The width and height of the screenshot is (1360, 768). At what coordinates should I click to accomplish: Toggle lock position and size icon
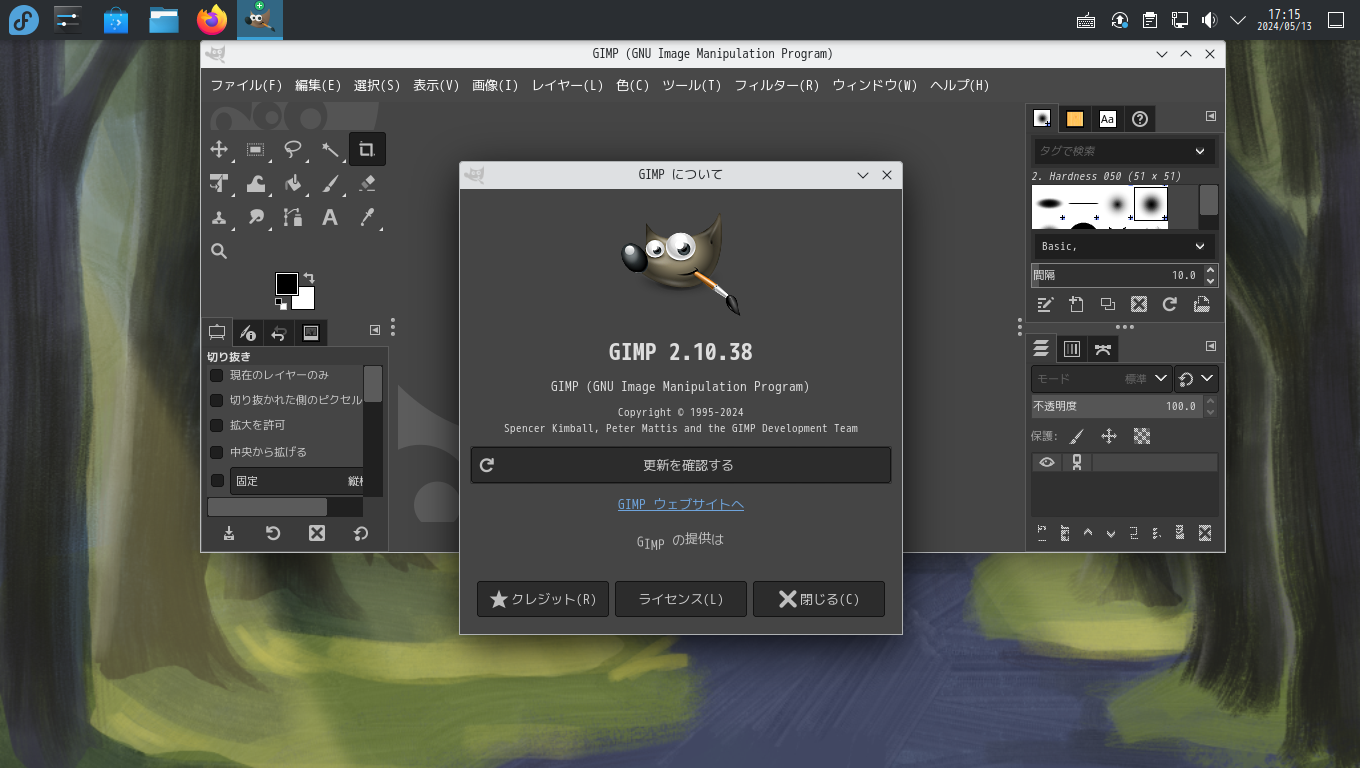(x=1108, y=436)
